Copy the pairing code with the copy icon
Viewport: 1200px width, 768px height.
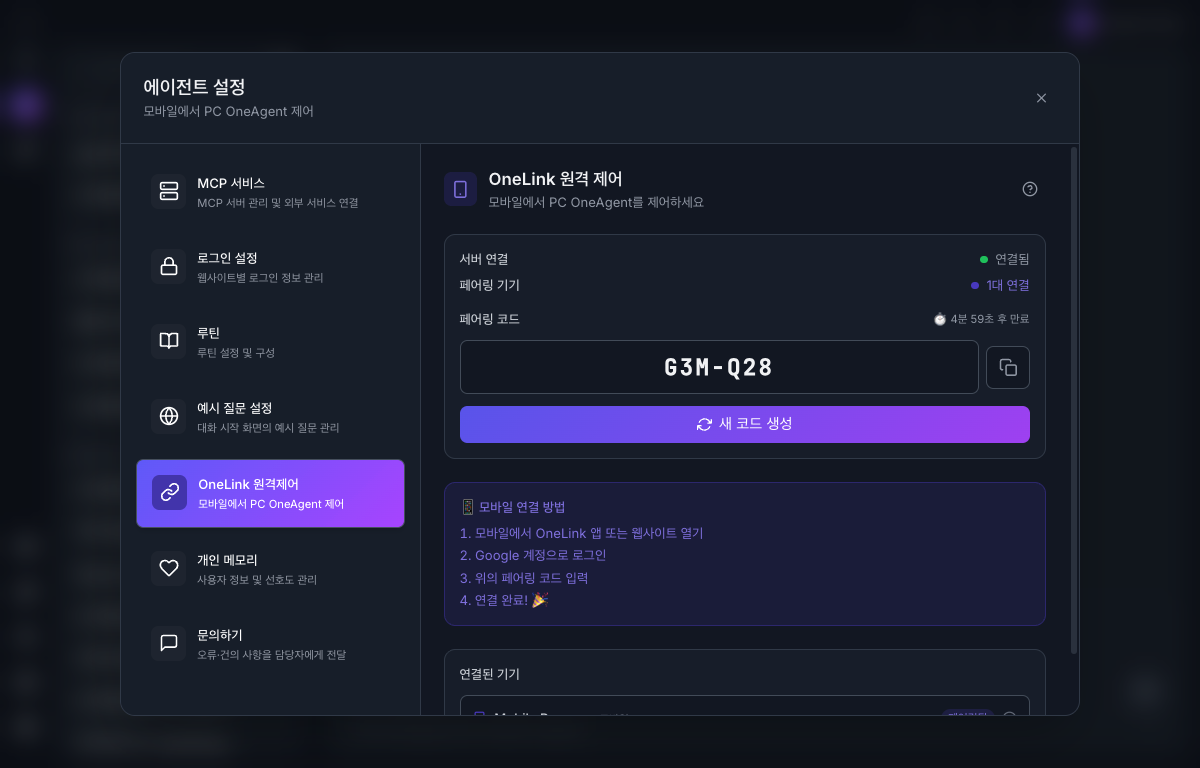(1008, 367)
